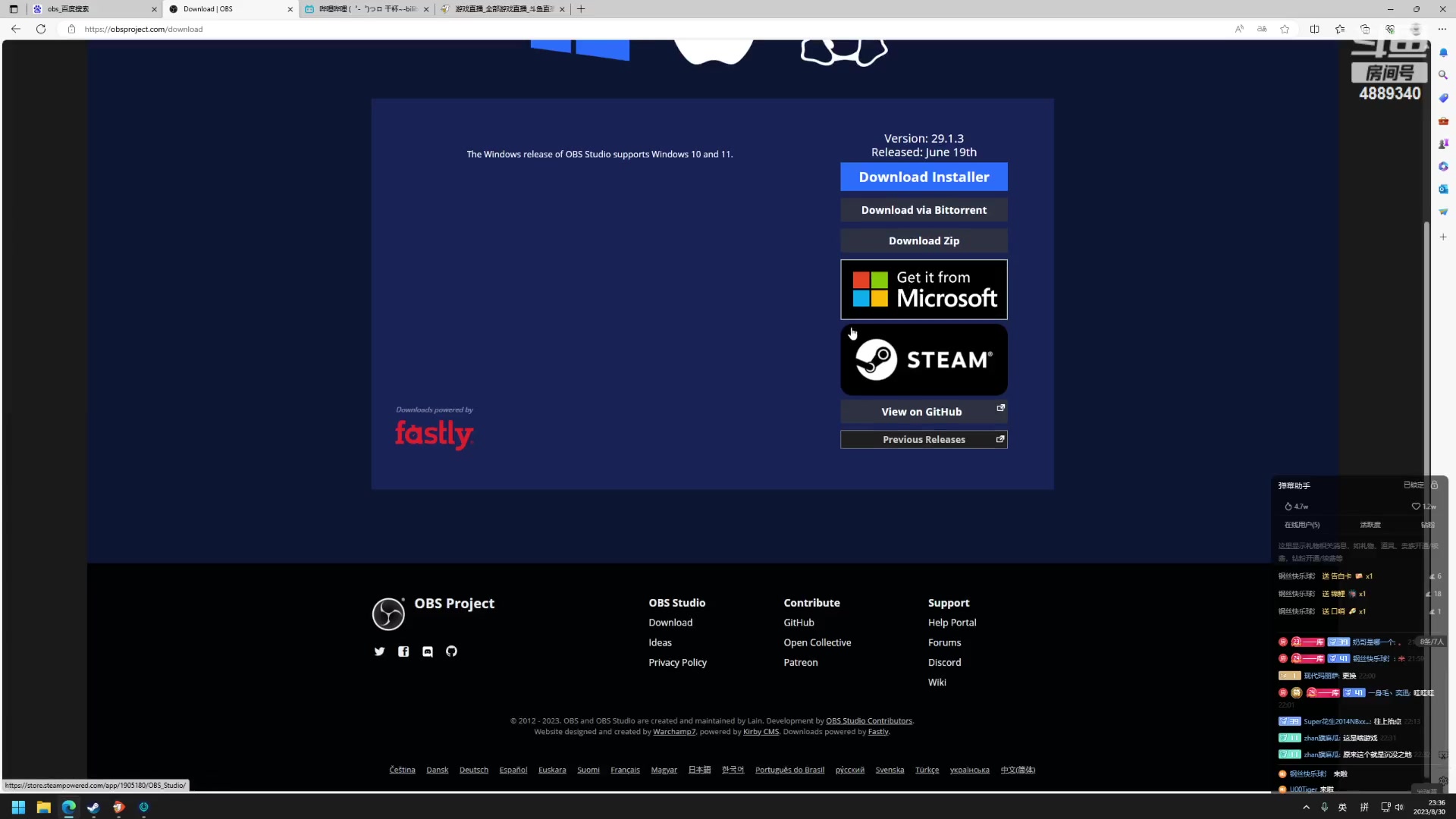
Task: Click the Translate icon in the address bar
Action: click(1262, 29)
